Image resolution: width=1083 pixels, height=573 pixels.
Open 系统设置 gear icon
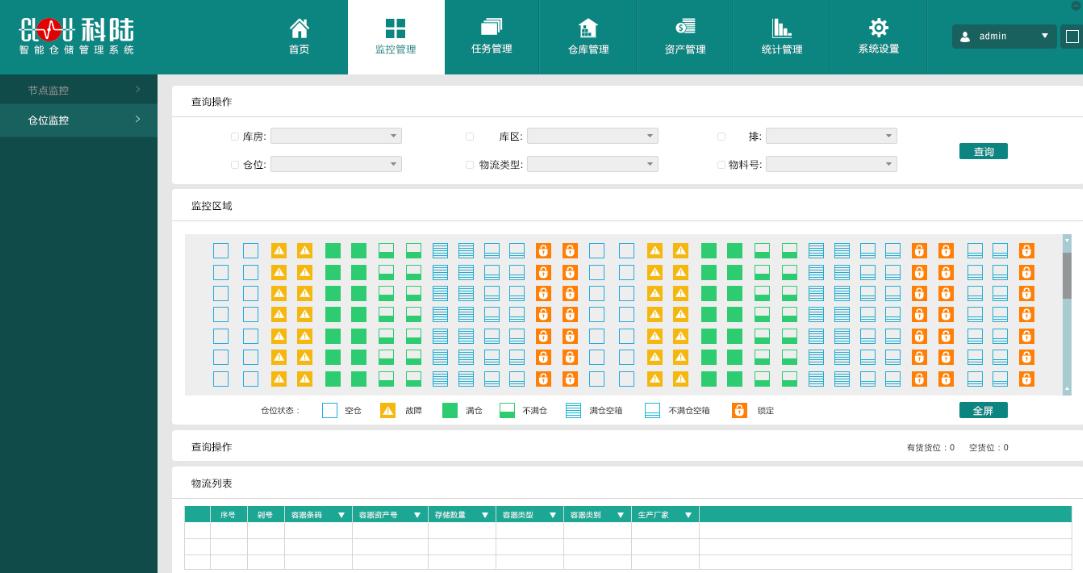point(878,29)
